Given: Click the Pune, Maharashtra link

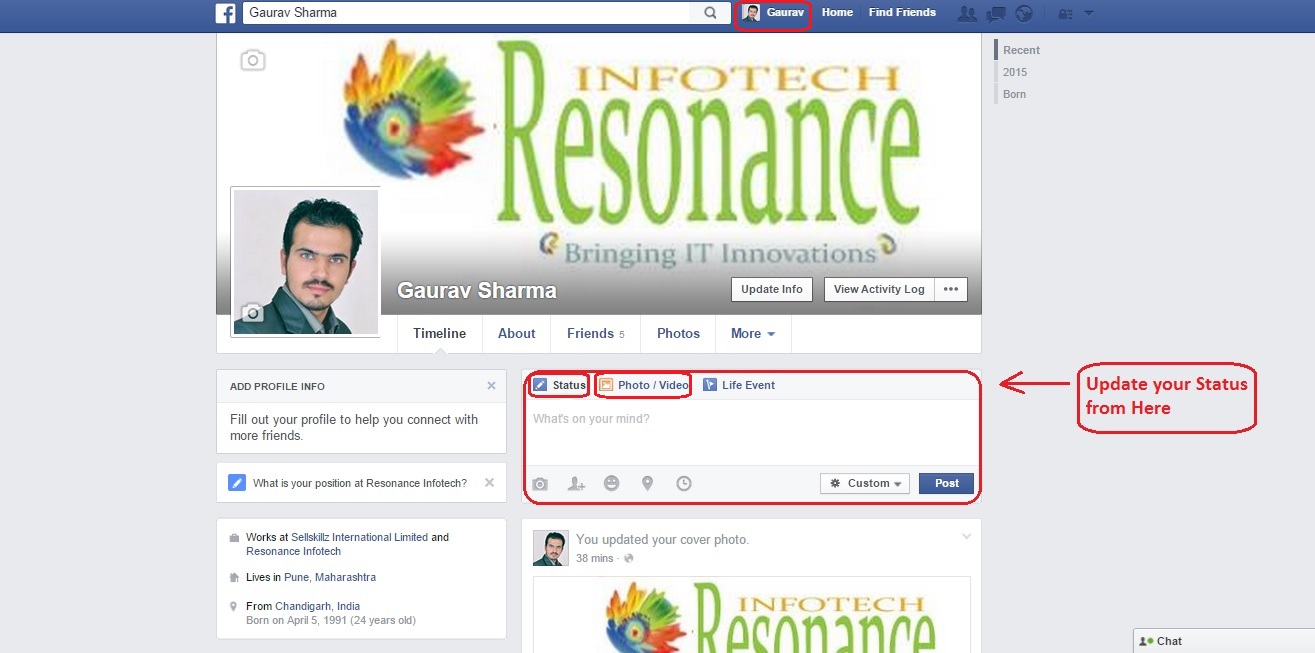Looking at the screenshot, I should 330,578.
